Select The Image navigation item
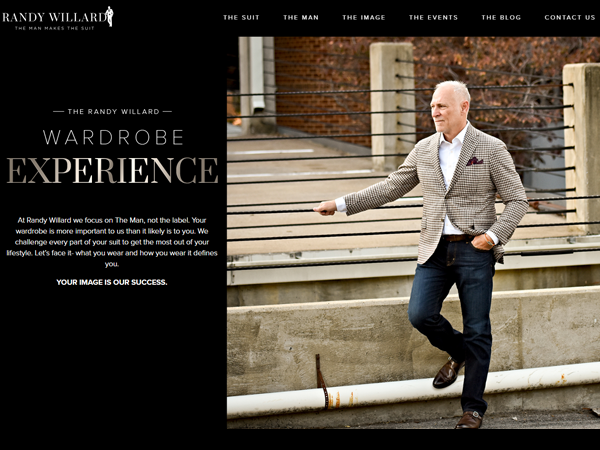This screenshot has width=600, height=450. 364,17
